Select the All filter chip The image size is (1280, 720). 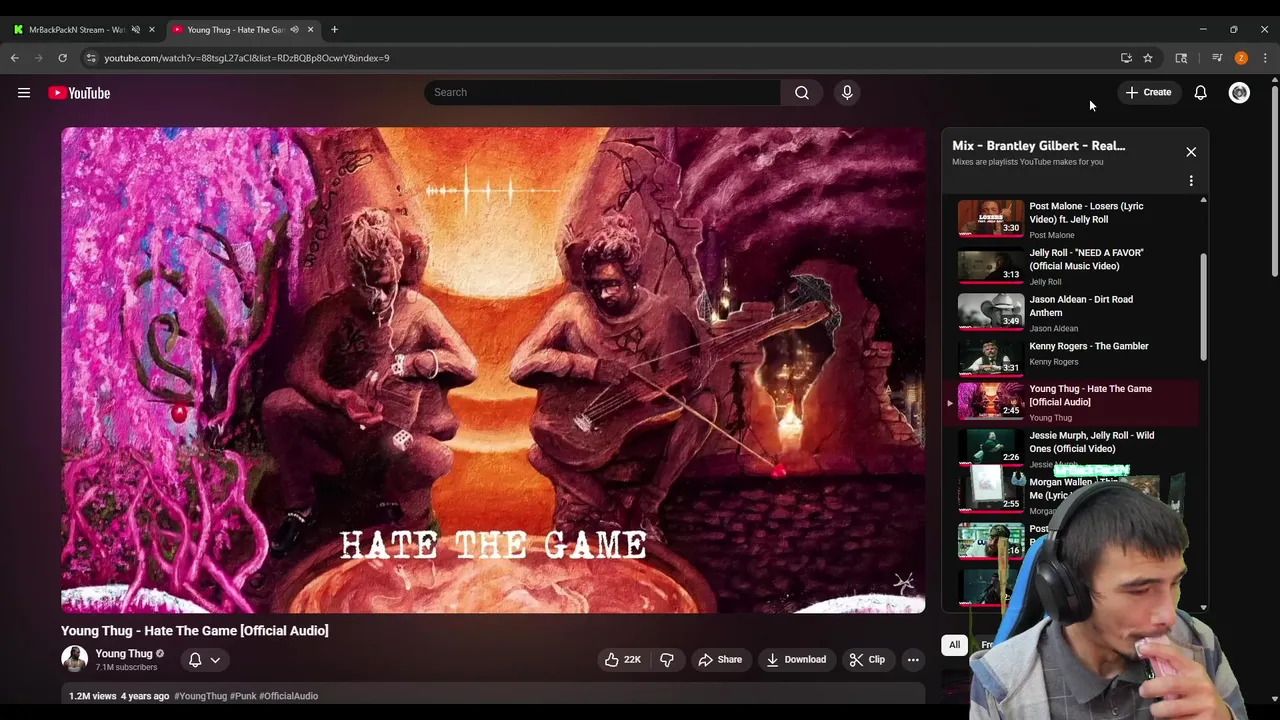point(954,645)
